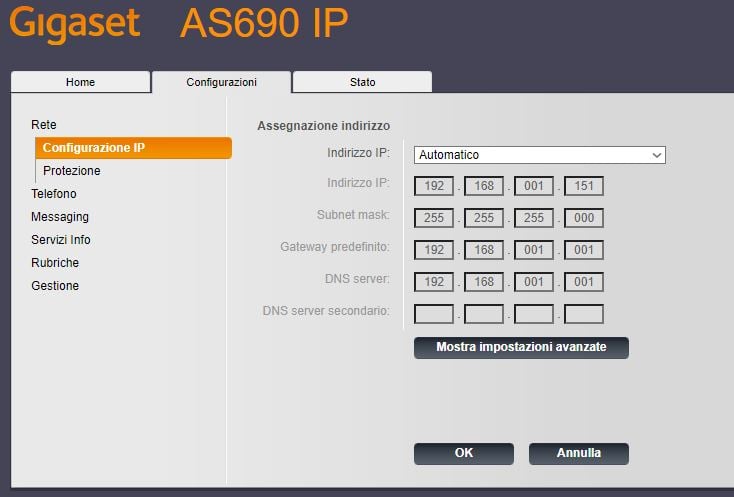Click first DNS server secondario field
The image size is (734, 497).
434,314
